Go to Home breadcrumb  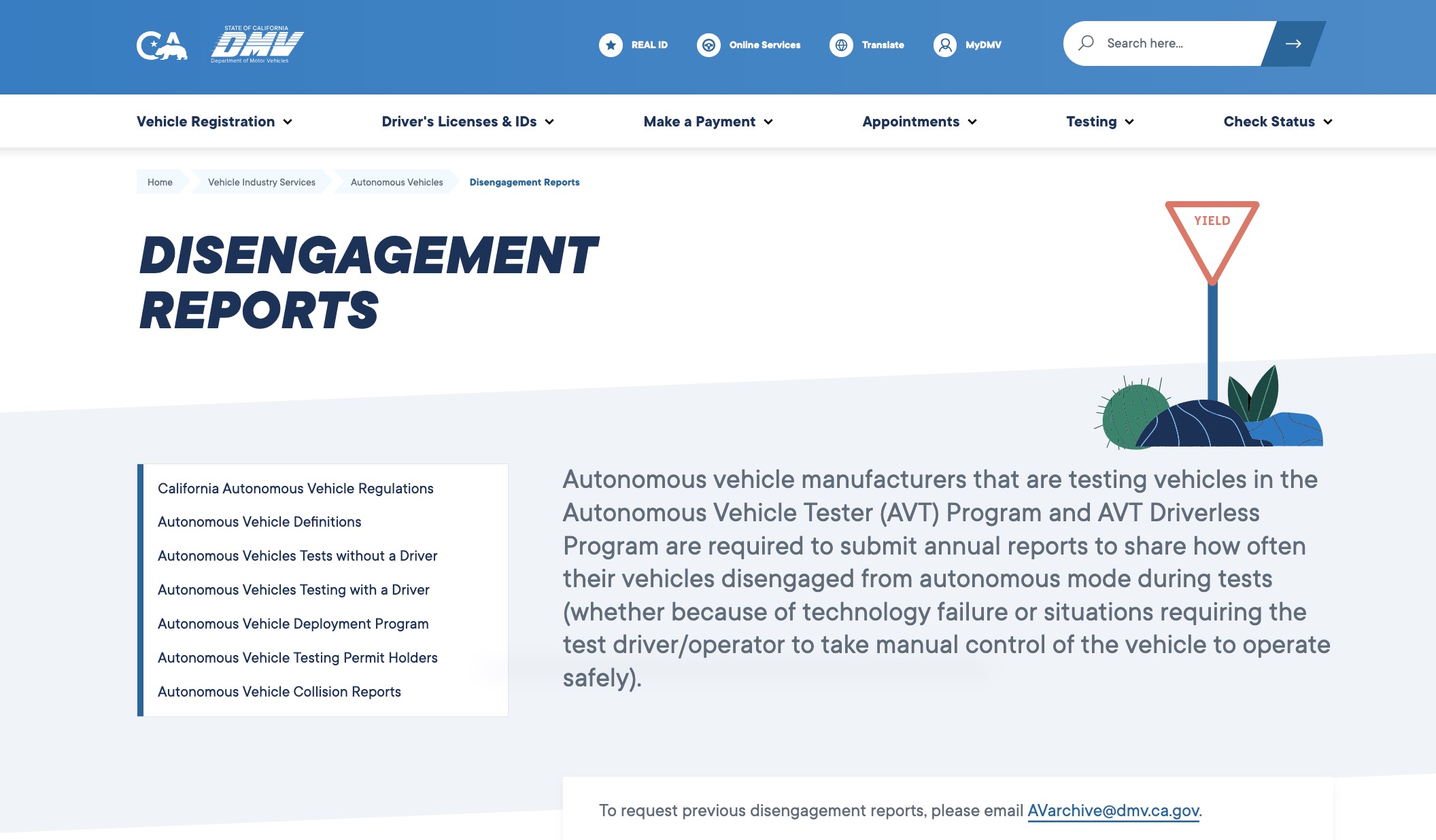(160, 182)
